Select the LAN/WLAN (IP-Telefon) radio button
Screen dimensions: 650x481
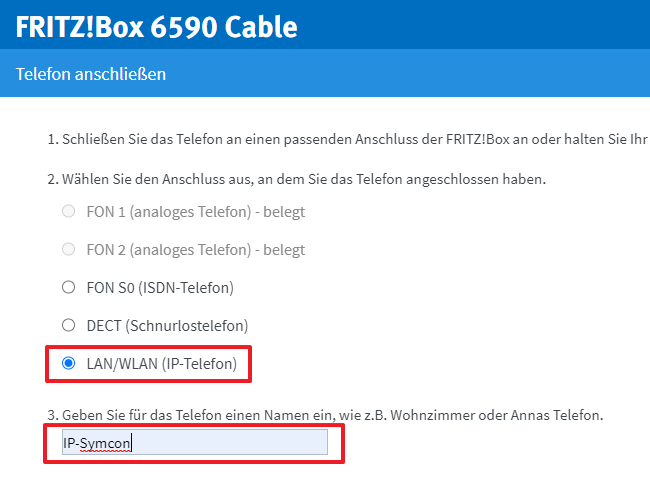(68, 364)
